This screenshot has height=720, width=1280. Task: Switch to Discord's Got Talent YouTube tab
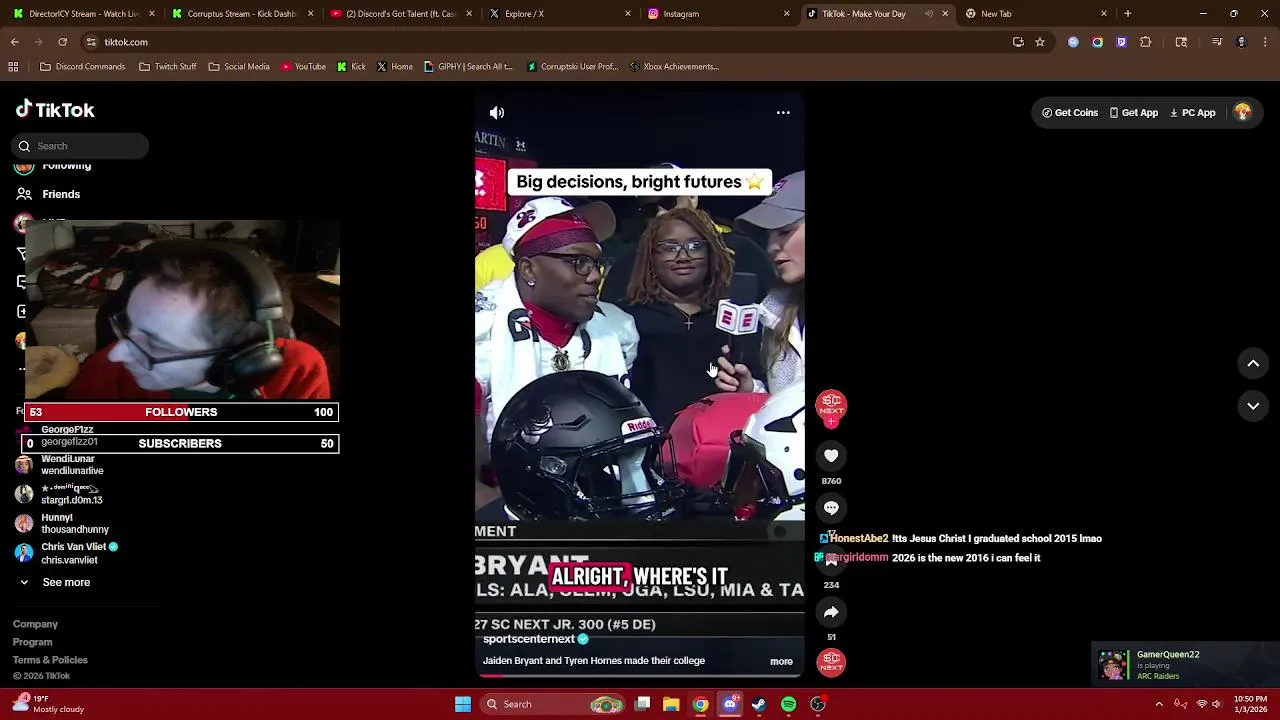pyautogui.click(x=400, y=14)
